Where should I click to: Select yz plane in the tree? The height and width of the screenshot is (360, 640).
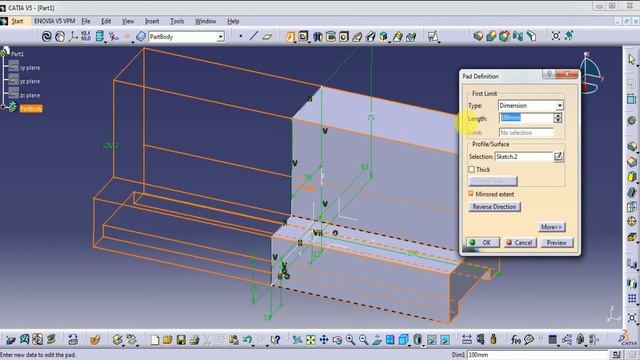[x=30, y=81]
